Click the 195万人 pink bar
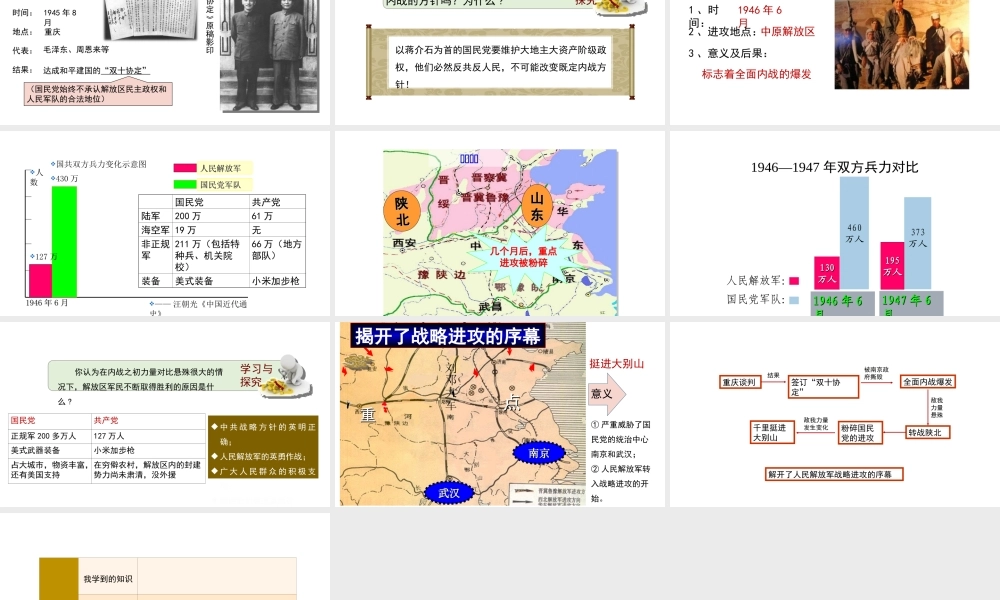1000x600 pixels. coord(892,266)
